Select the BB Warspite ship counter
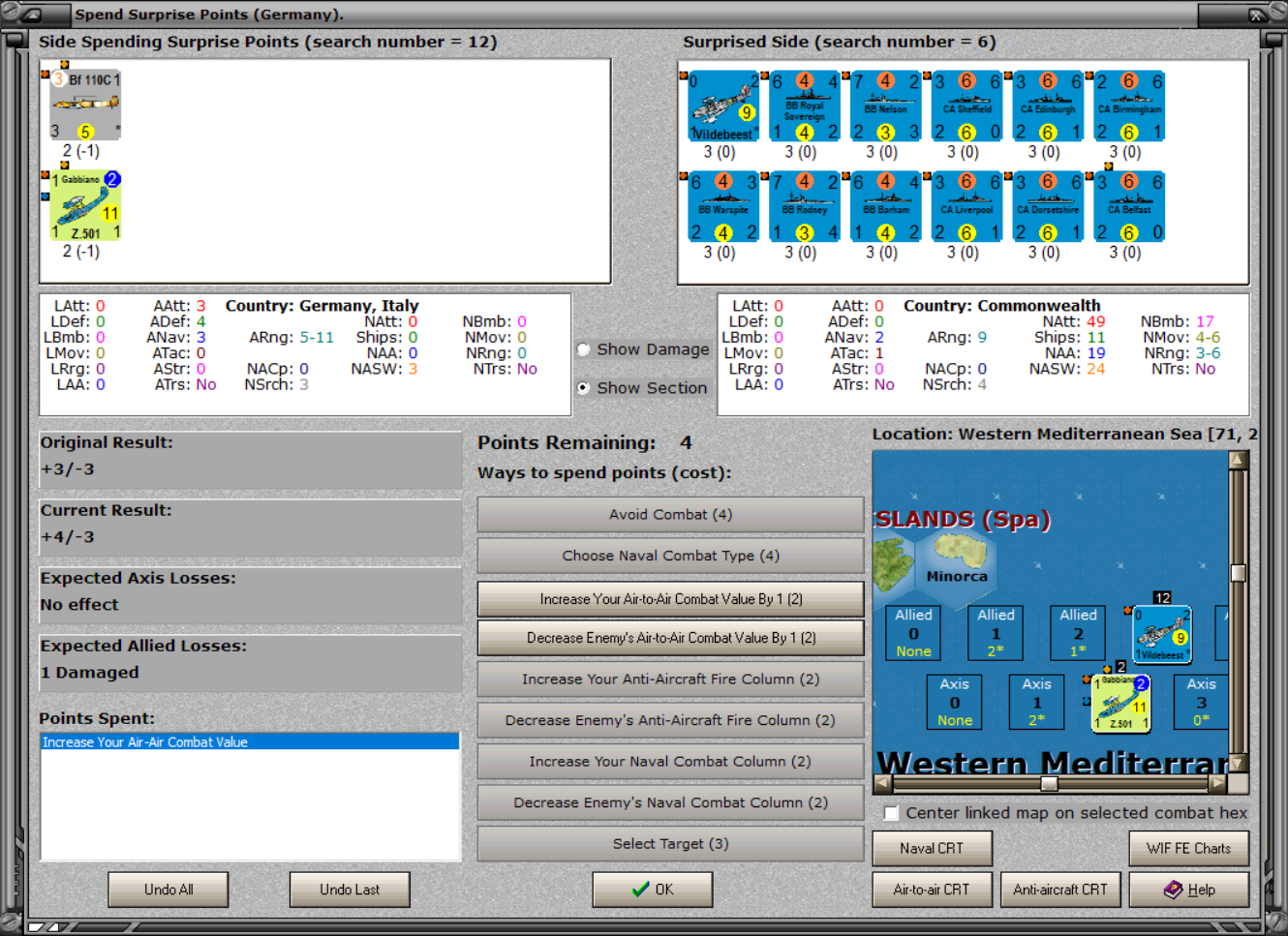1288x936 pixels. point(724,206)
